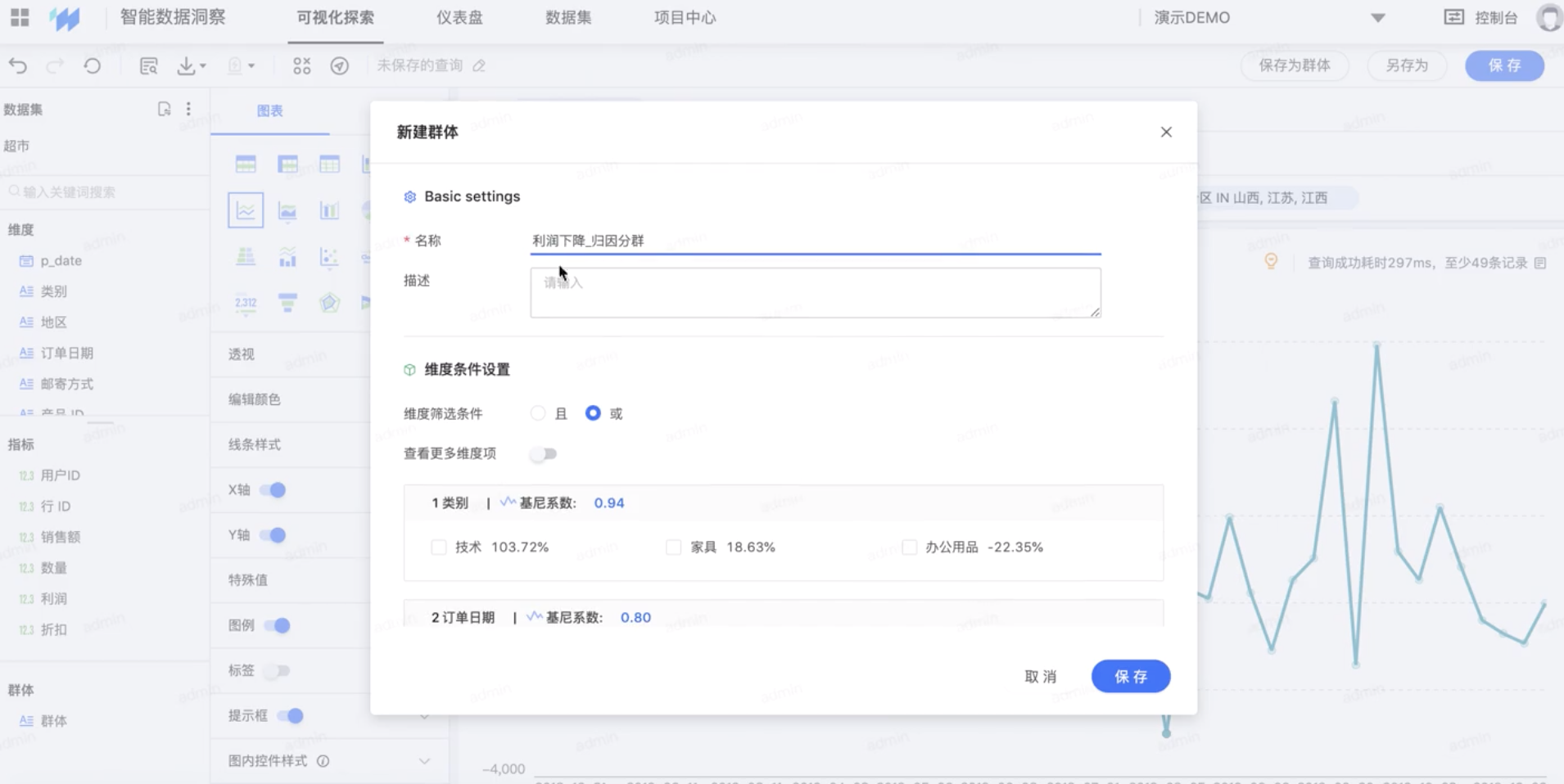The width and height of the screenshot is (1564, 784).
Task: Click the dialog's blue 保存 button
Action: 1131,677
